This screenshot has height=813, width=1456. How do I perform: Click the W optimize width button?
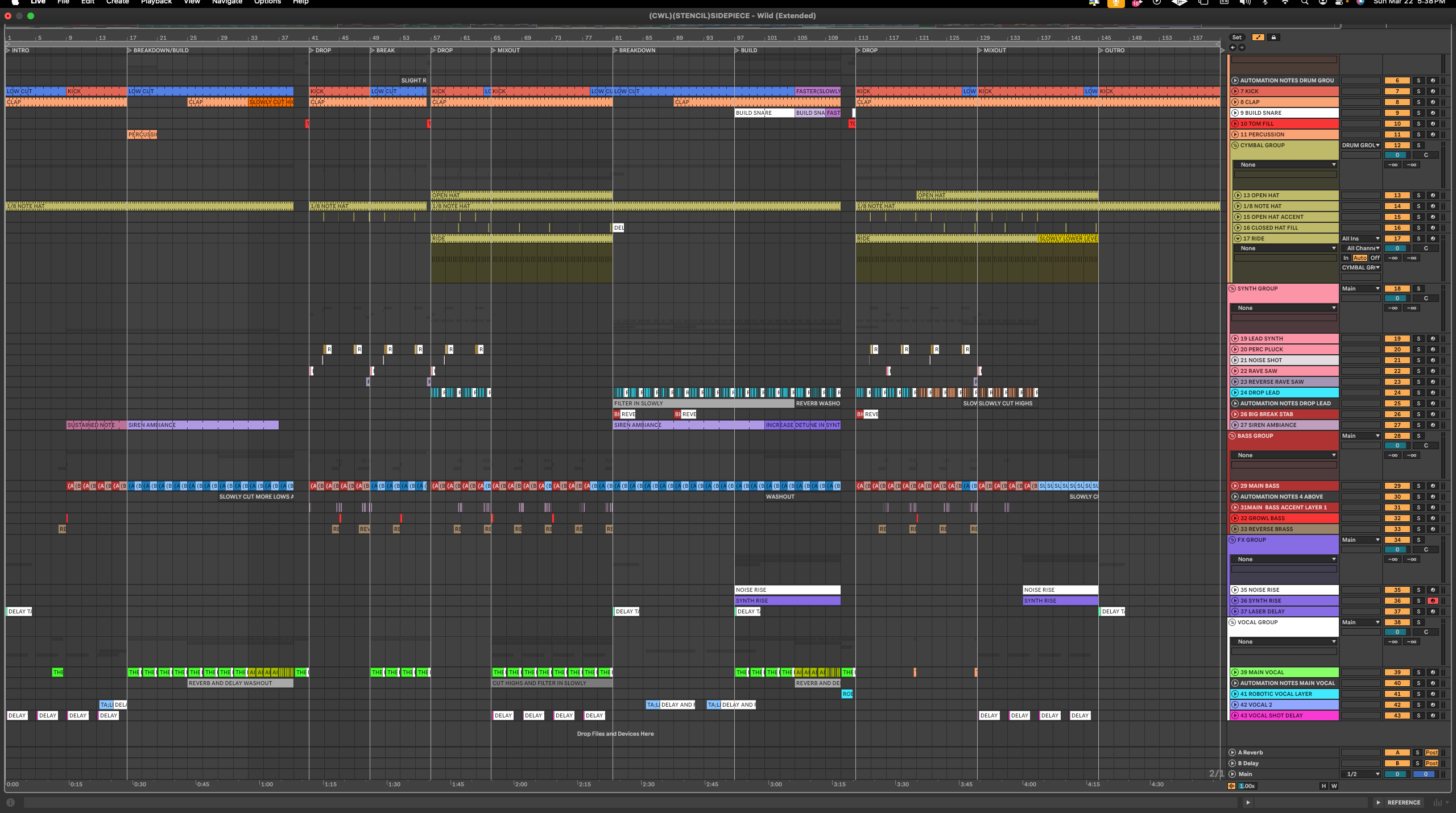[x=1334, y=786]
